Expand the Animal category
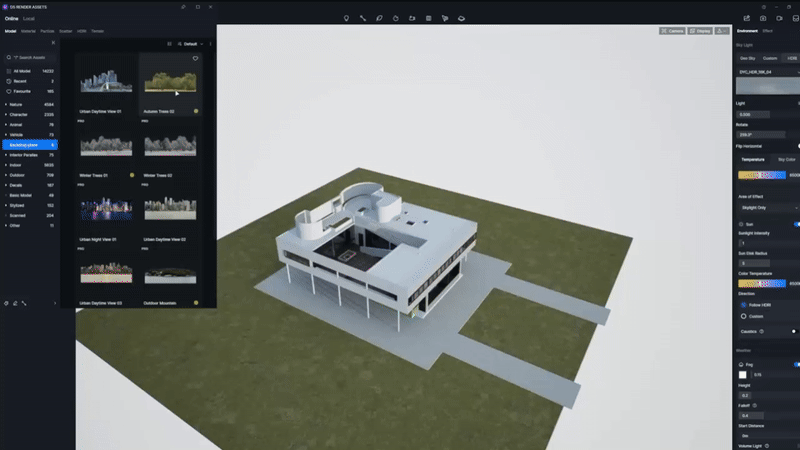 (x=6, y=124)
